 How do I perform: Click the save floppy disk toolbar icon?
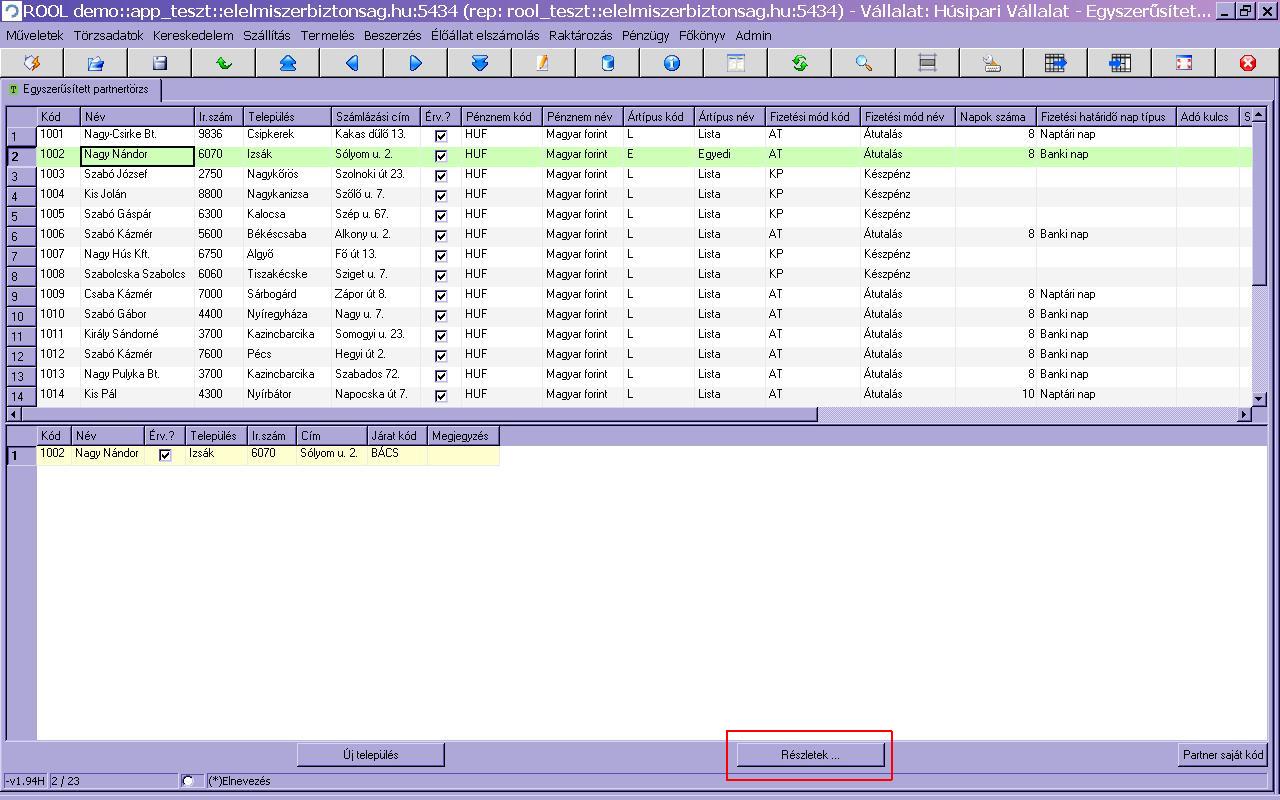tap(159, 63)
